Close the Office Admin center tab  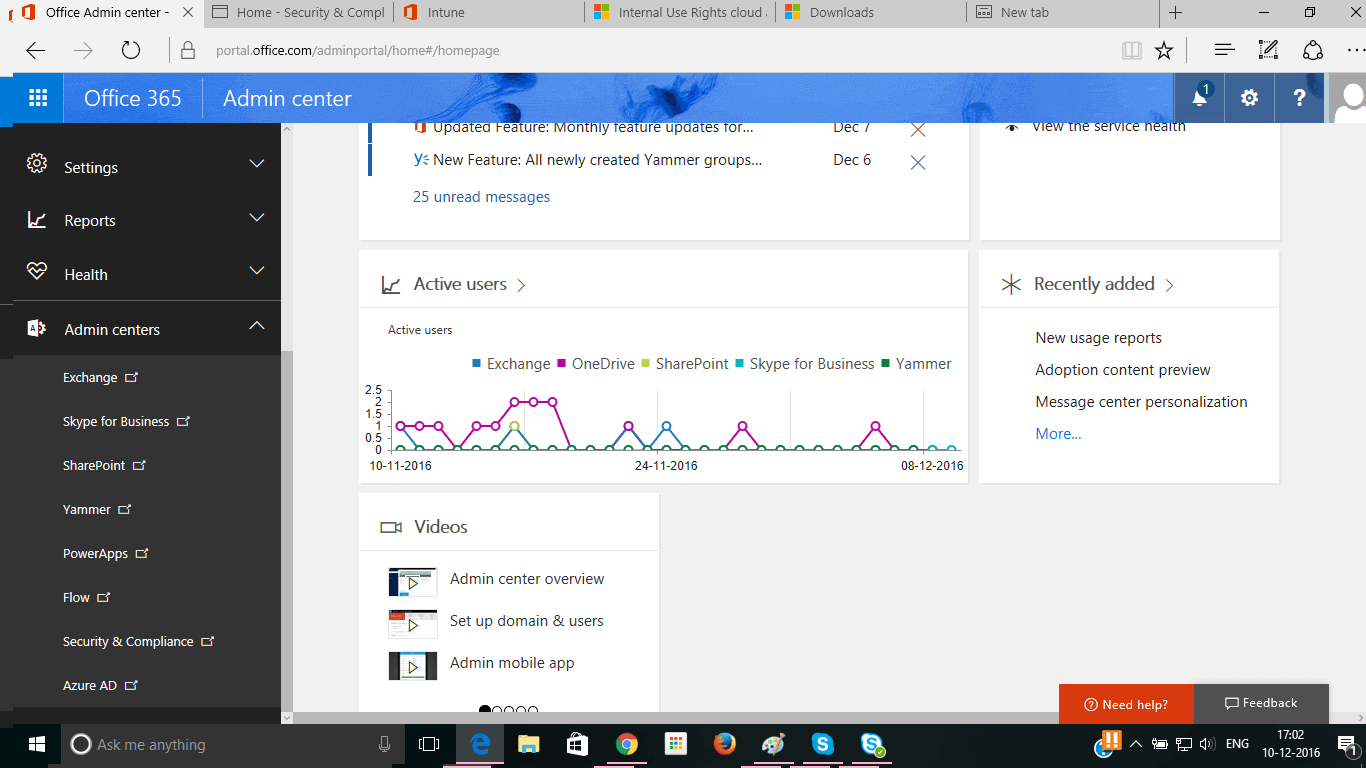point(188,12)
